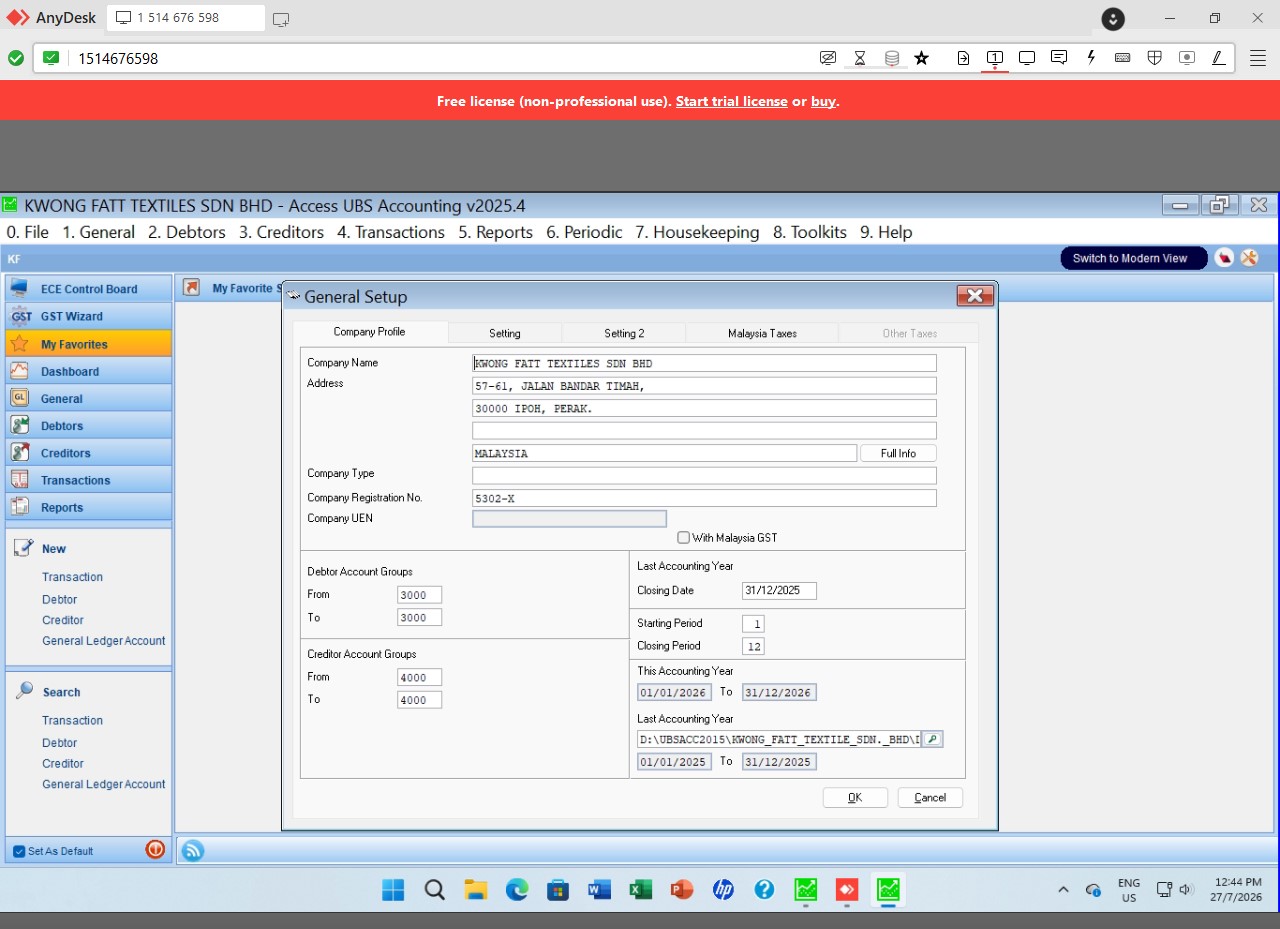The width and height of the screenshot is (1280, 929).
Task: Open the 3. Creditors menu
Action: (x=282, y=232)
